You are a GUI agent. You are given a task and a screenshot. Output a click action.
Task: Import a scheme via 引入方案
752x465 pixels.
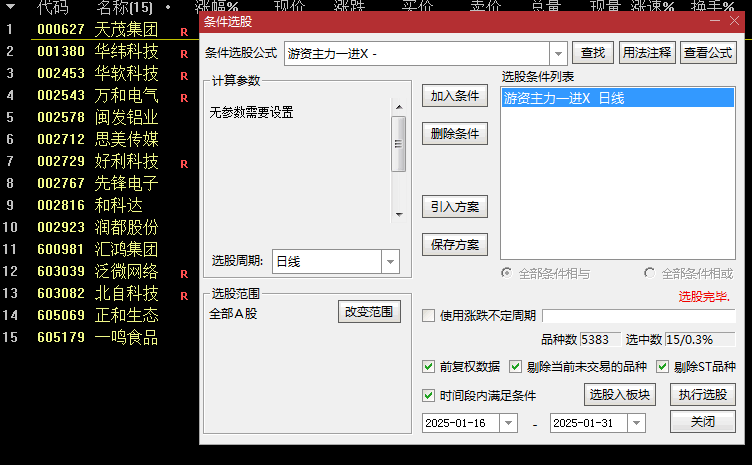pos(455,207)
